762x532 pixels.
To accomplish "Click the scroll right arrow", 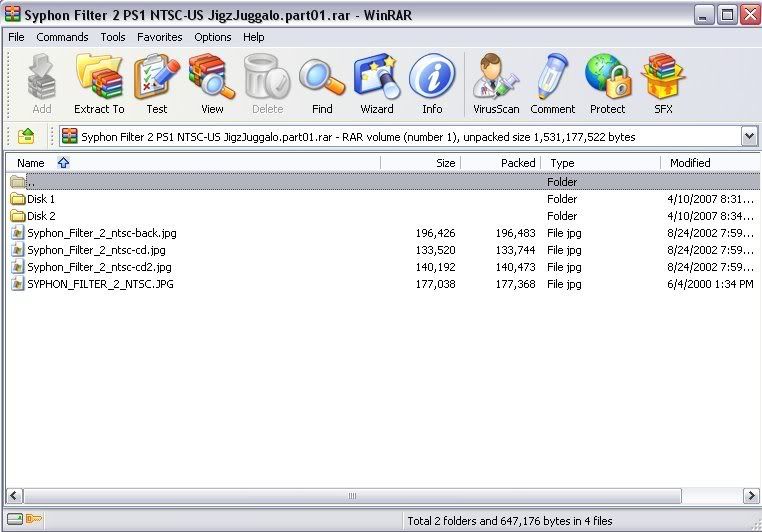I will pyautogui.click(x=751, y=496).
